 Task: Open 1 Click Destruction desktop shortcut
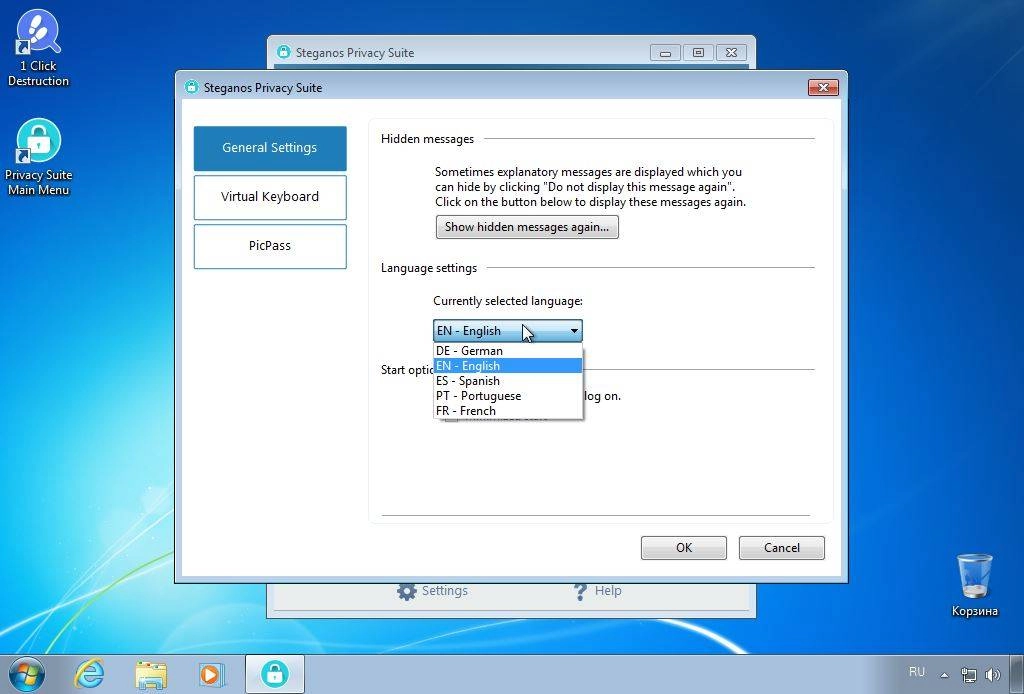pyautogui.click(x=38, y=48)
